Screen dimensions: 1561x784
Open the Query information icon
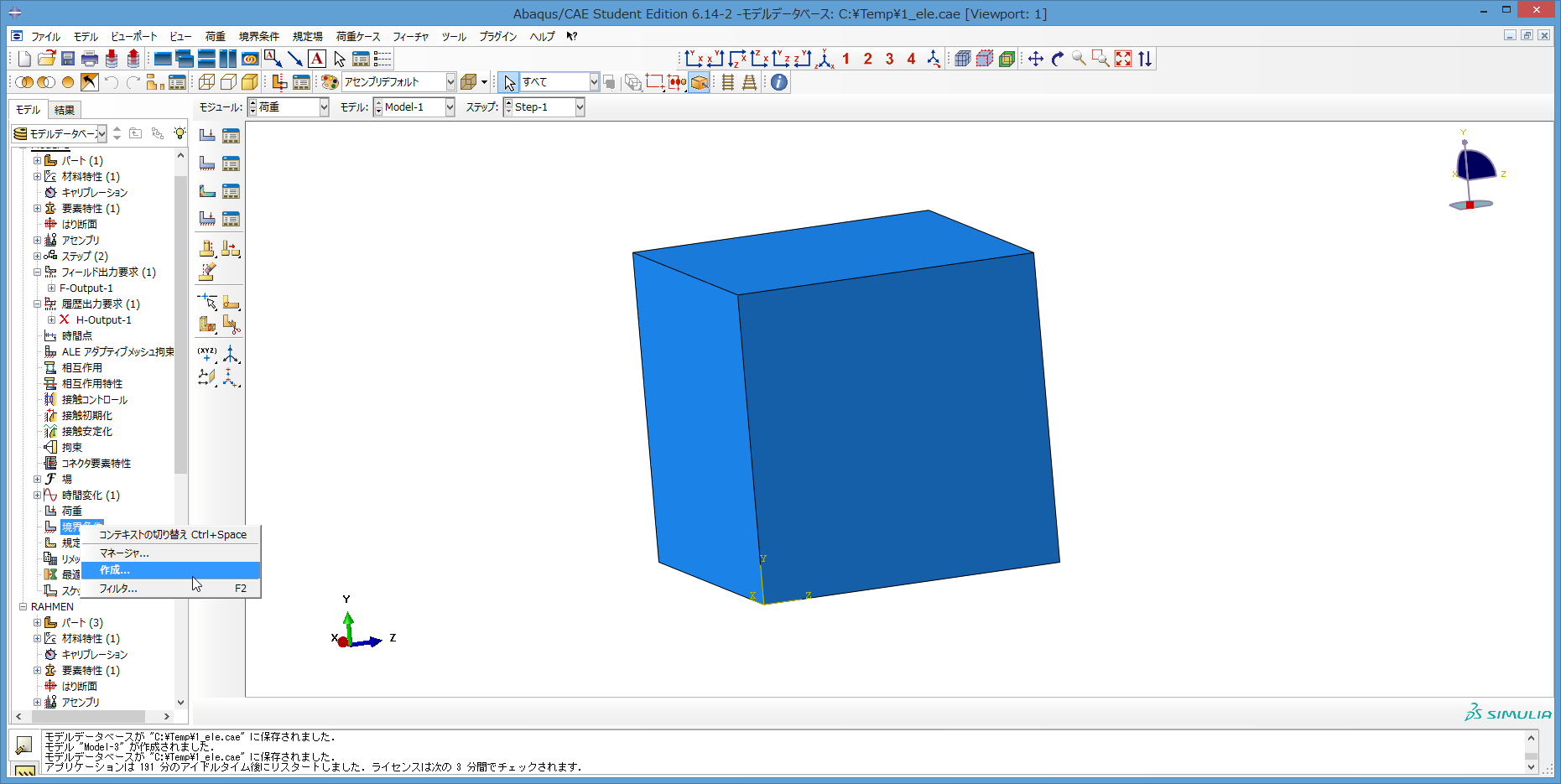coord(779,82)
